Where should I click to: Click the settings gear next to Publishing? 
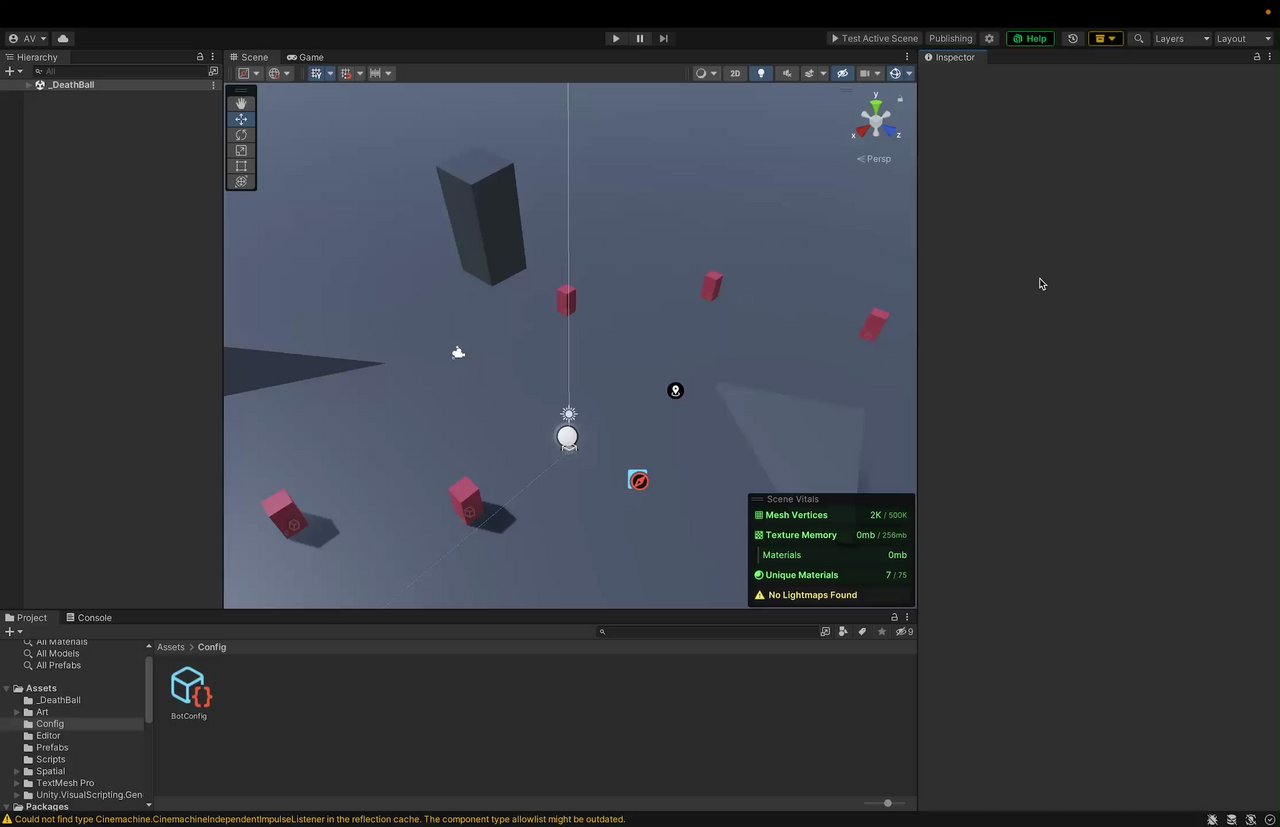989,39
